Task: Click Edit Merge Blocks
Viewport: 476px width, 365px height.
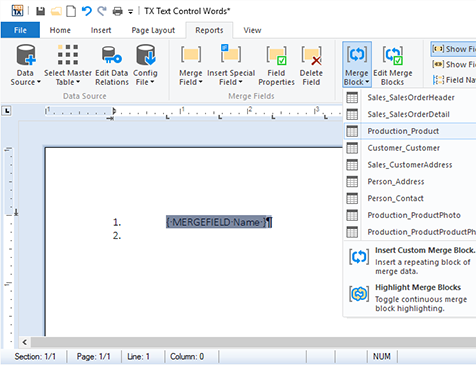Action: tap(393, 65)
